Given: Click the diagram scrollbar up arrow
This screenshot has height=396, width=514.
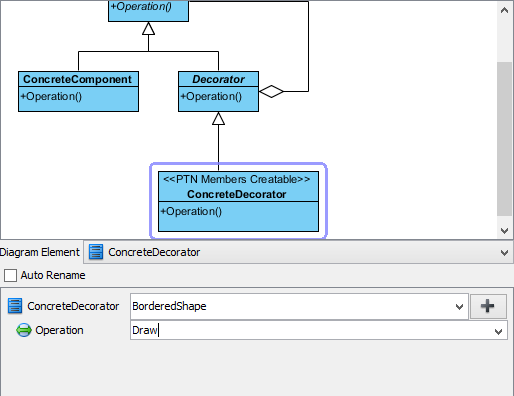Looking at the screenshot, I should click(504, 10).
